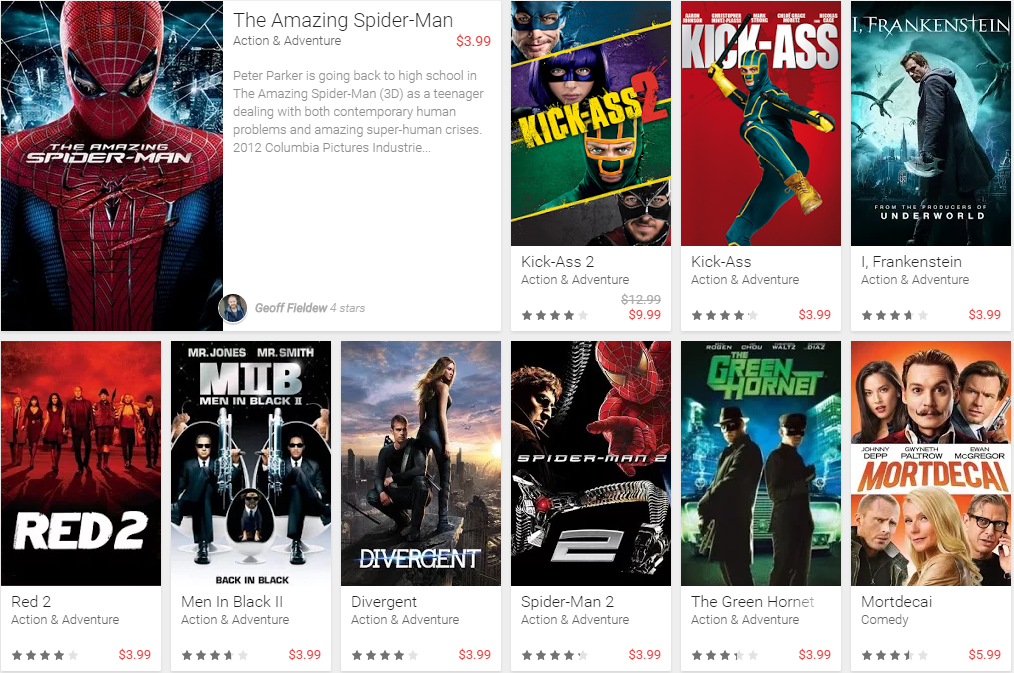The image size is (1014, 673).
Task: Click the star rating under Kick-Ass 2
Action: pyautogui.click(x=555, y=315)
